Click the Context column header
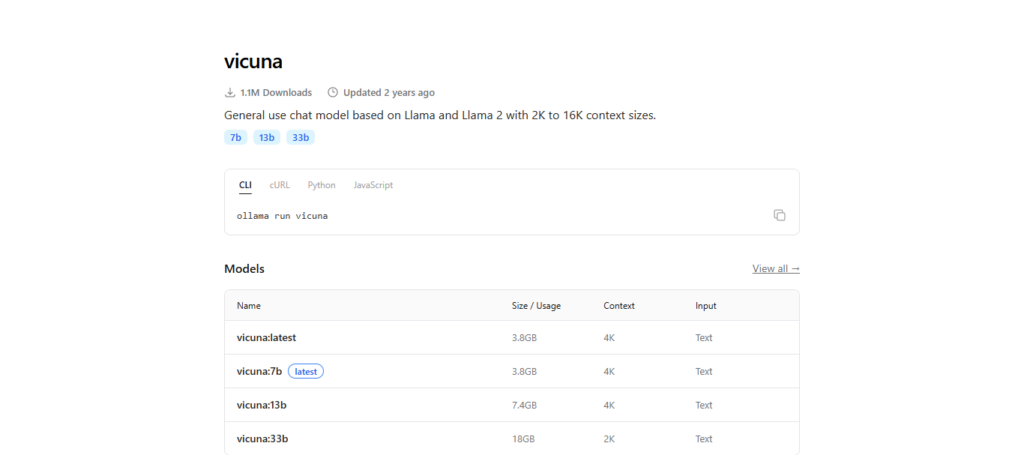 click(619, 306)
